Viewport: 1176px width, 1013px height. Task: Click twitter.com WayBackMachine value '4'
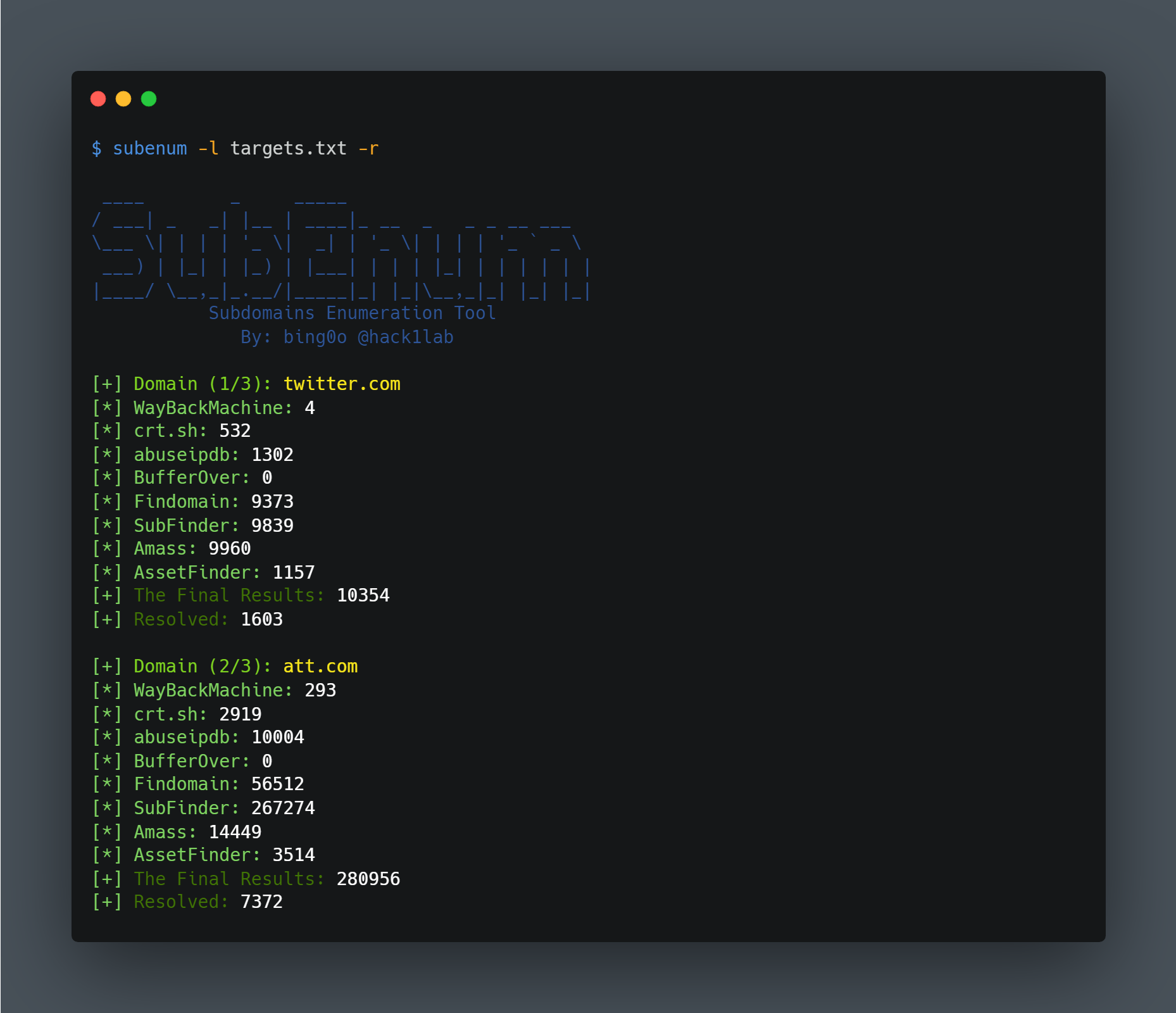(310, 408)
